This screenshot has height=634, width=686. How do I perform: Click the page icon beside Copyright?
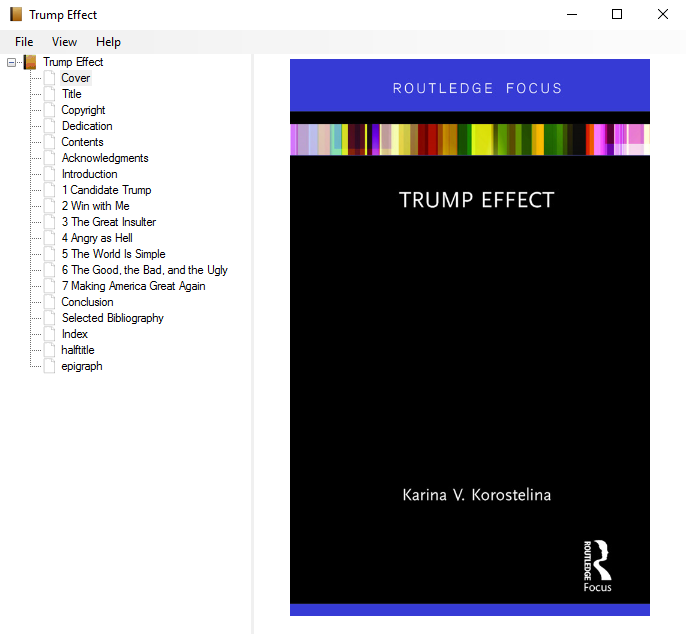(x=49, y=110)
